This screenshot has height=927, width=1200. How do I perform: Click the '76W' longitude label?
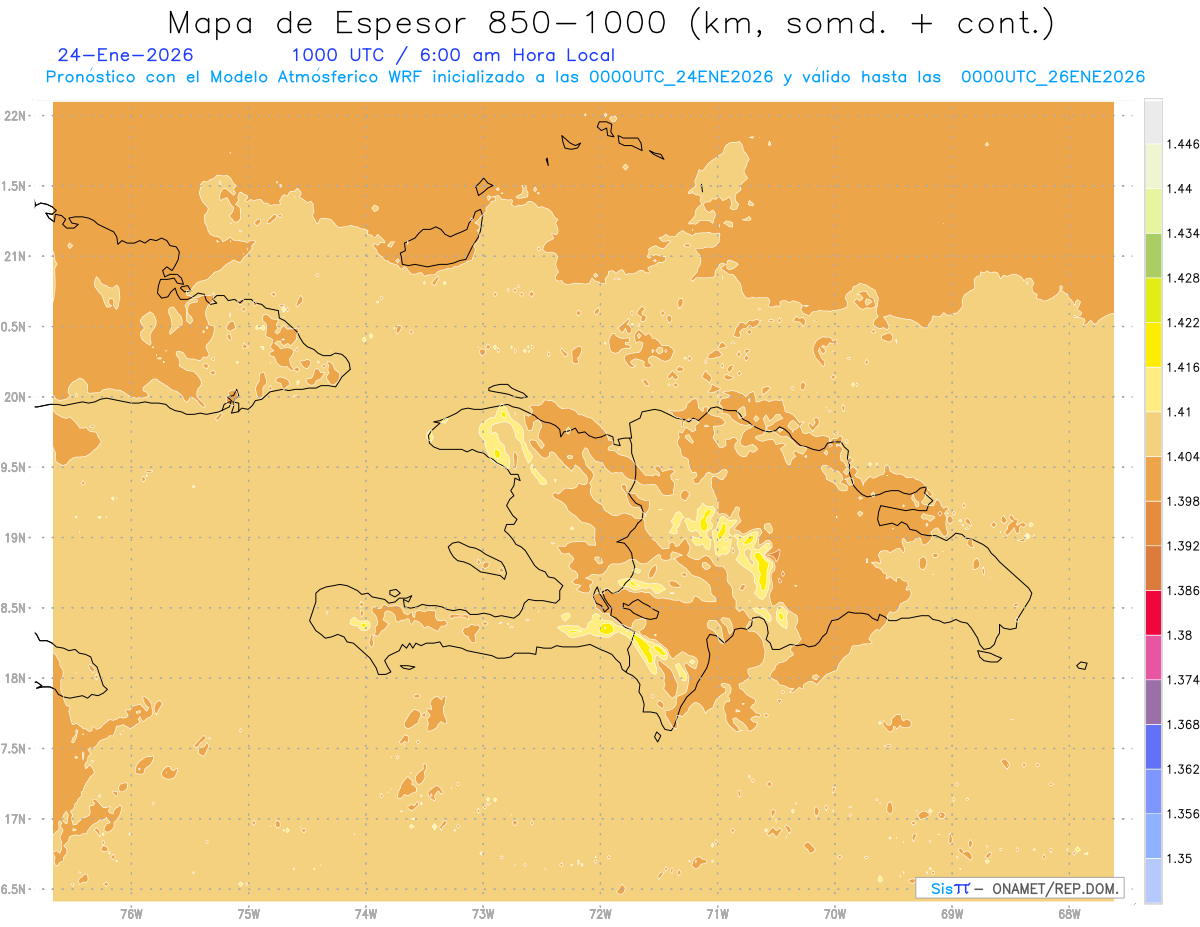[132, 913]
